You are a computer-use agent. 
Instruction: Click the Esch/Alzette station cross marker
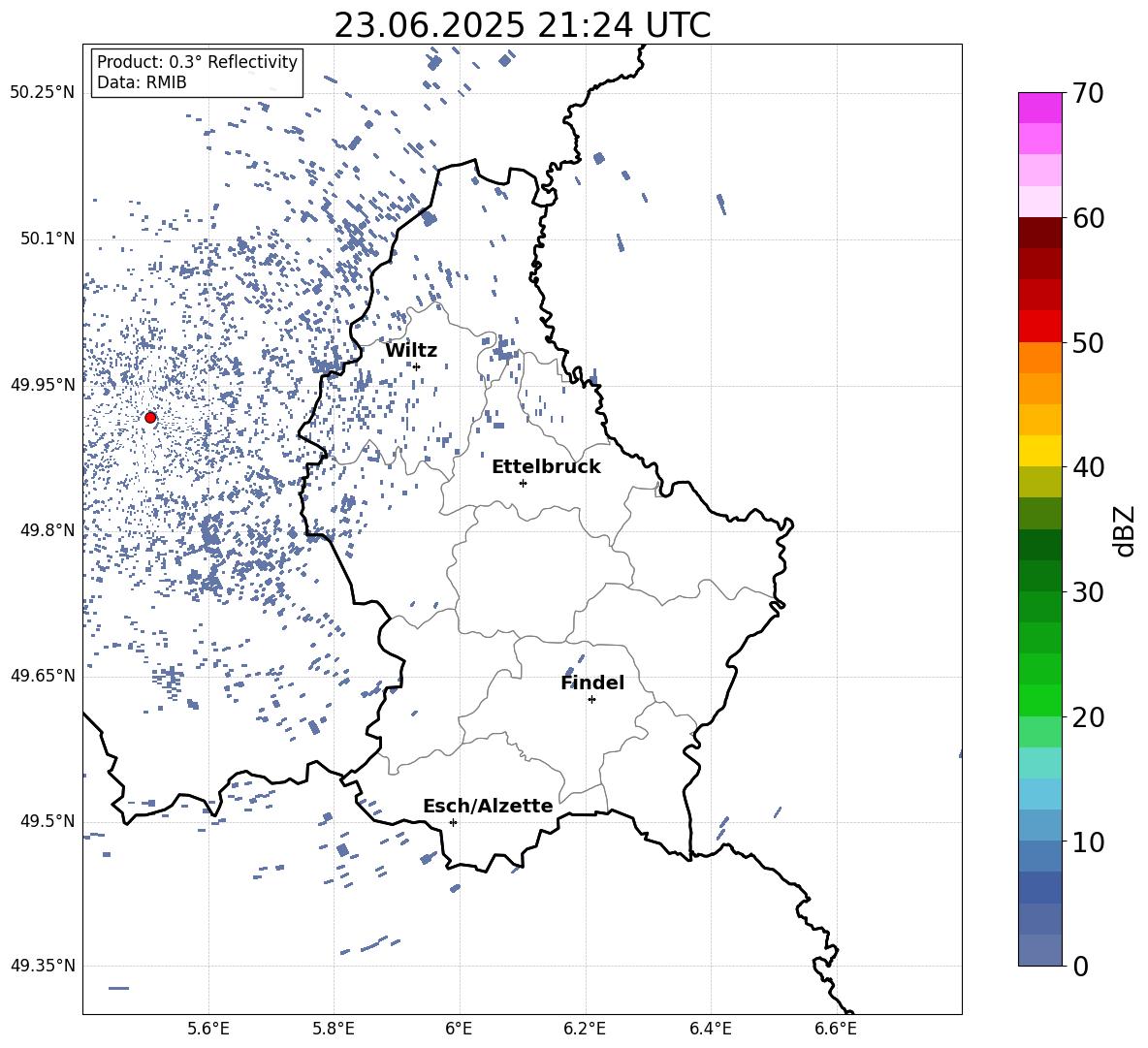point(453,822)
